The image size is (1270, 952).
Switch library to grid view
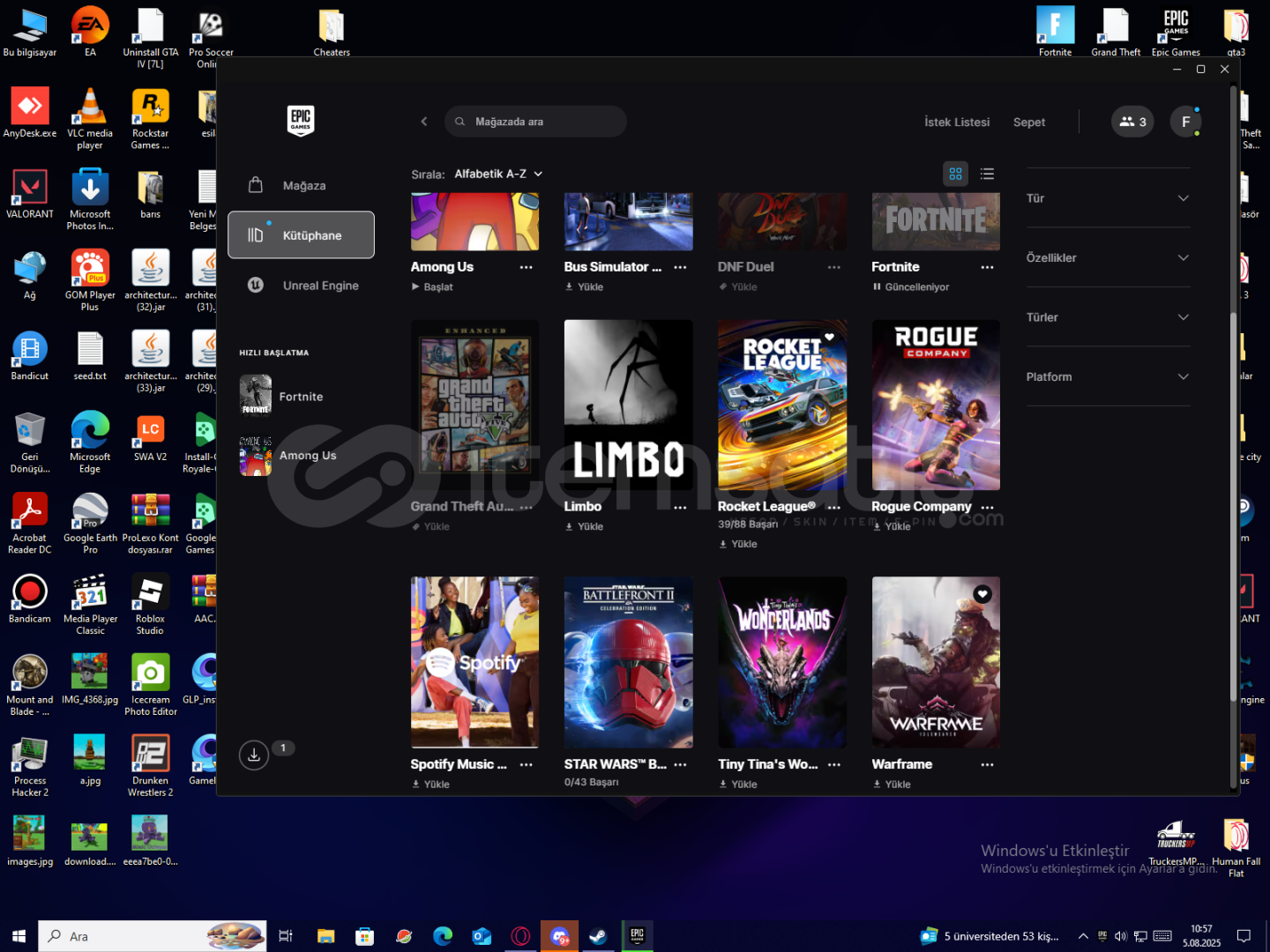[955, 174]
